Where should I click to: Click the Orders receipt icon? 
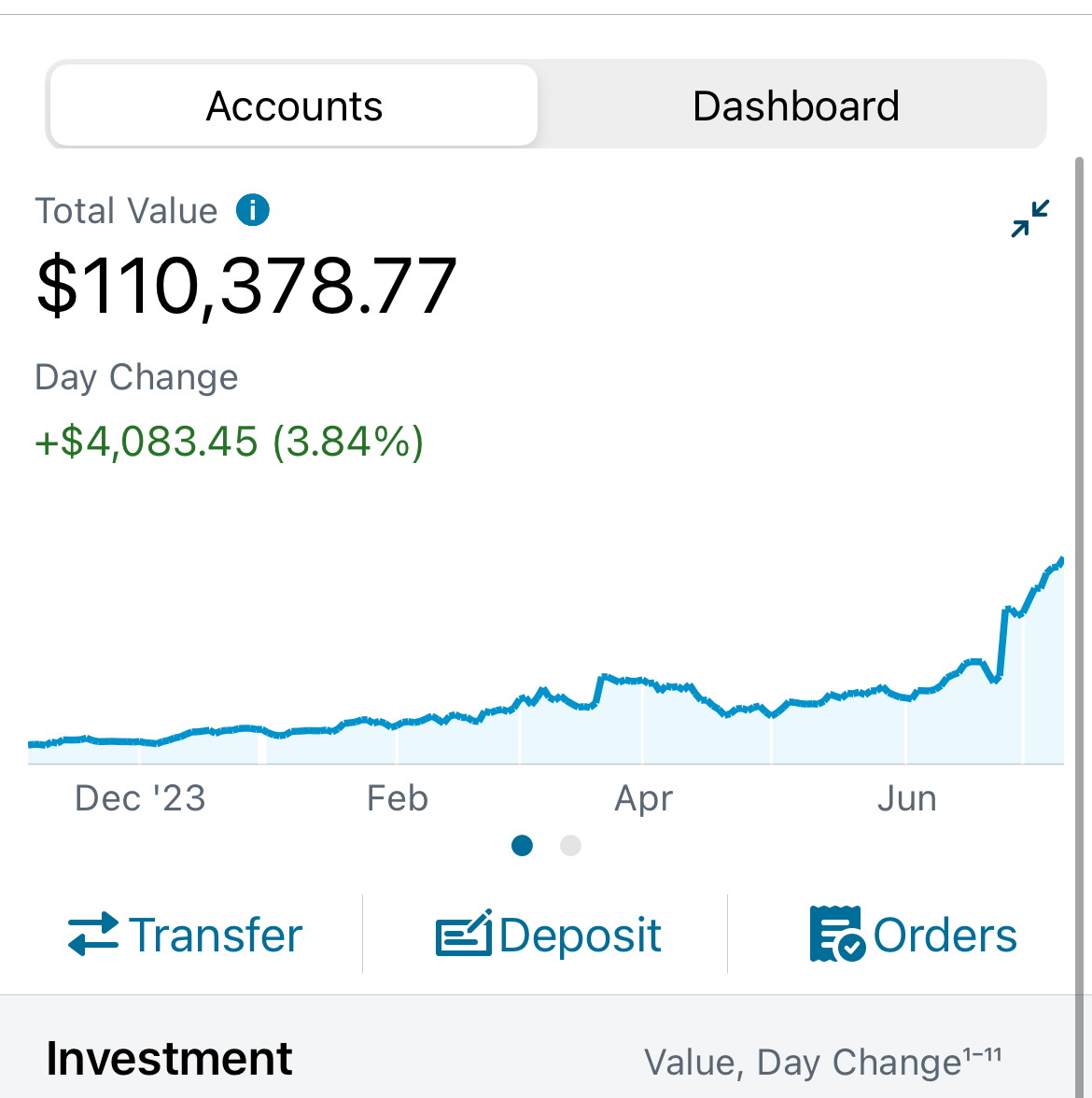[x=837, y=934]
